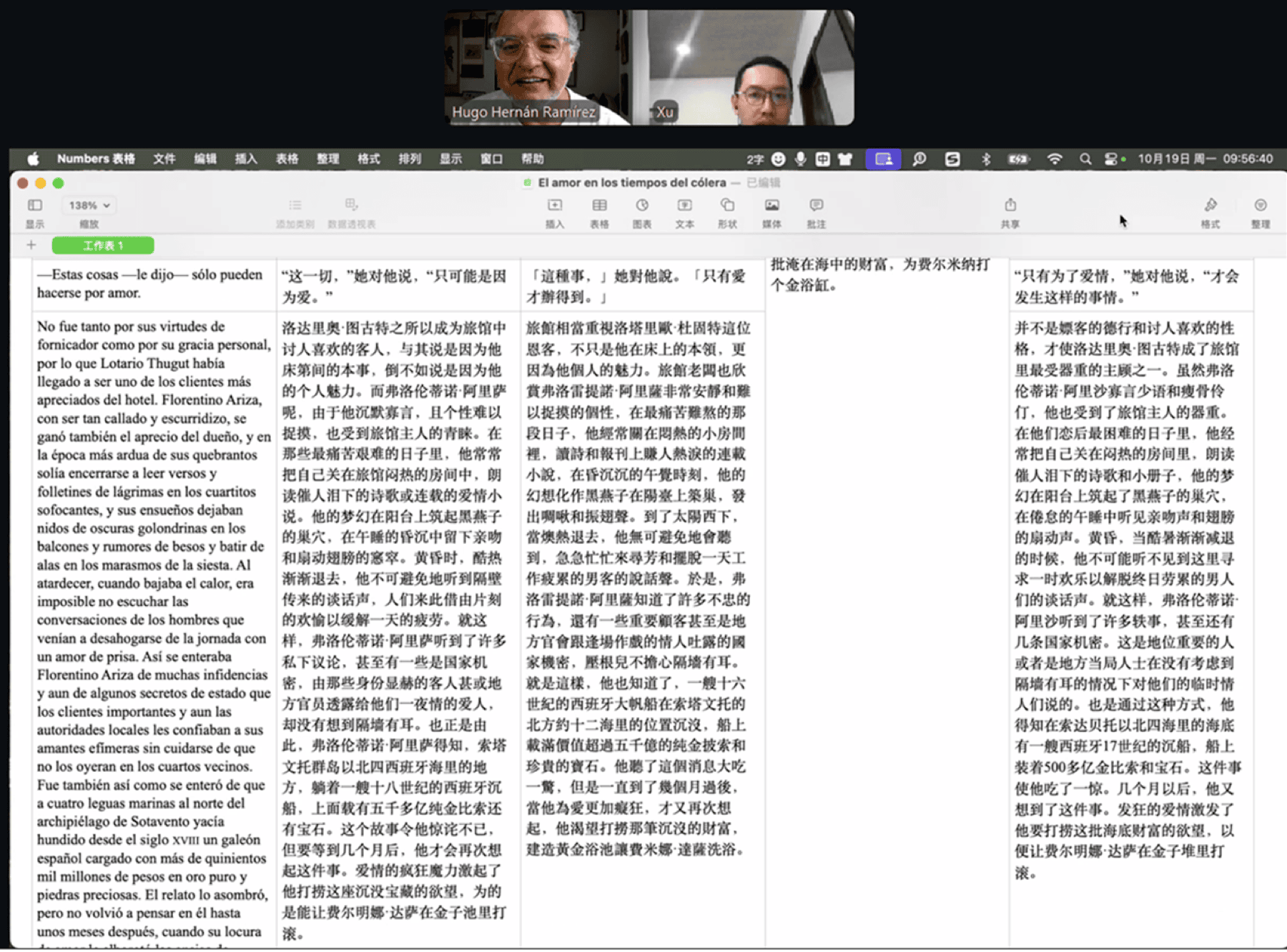Image resolution: width=1287 pixels, height=952 pixels.
Task: Click the date and time in menu bar
Action: click(x=1205, y=159)
